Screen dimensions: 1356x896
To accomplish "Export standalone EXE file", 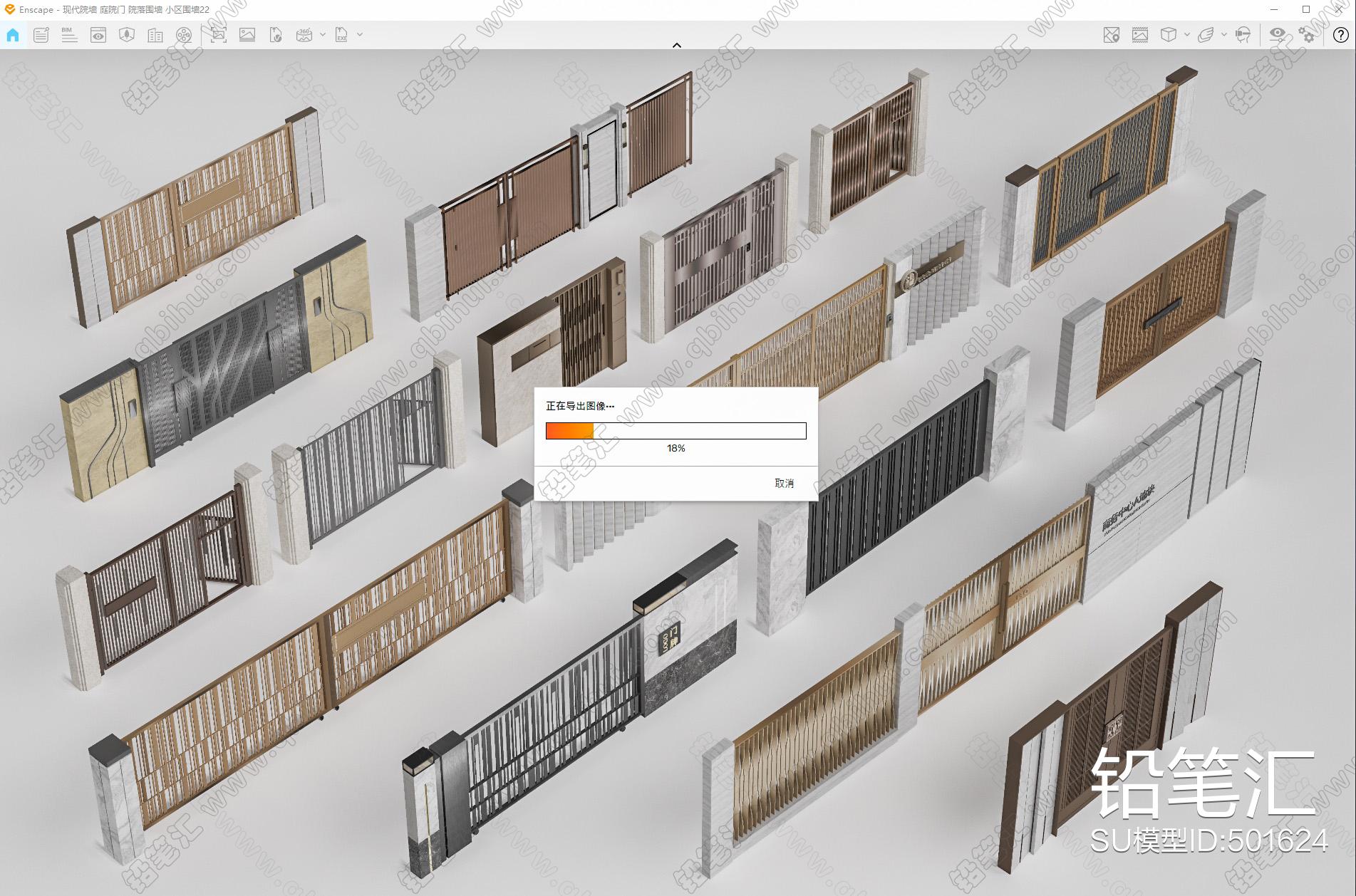I will [x=342, y=34].
